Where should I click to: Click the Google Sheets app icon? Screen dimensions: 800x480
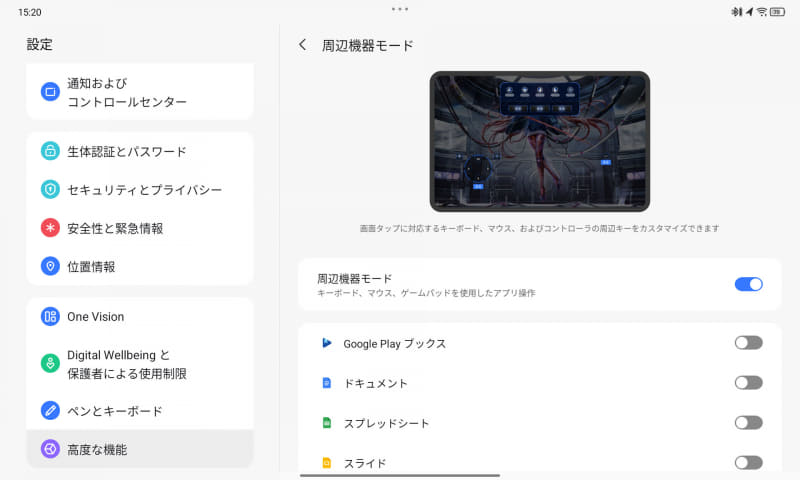coord(327,422)
